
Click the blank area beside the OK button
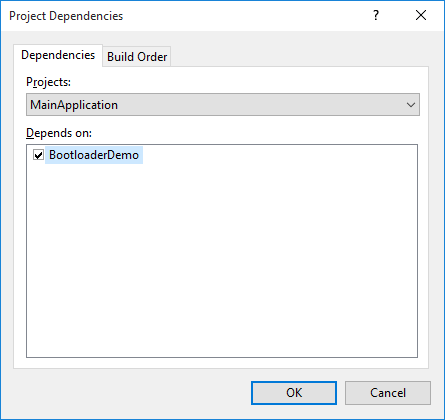pos(133,393)
